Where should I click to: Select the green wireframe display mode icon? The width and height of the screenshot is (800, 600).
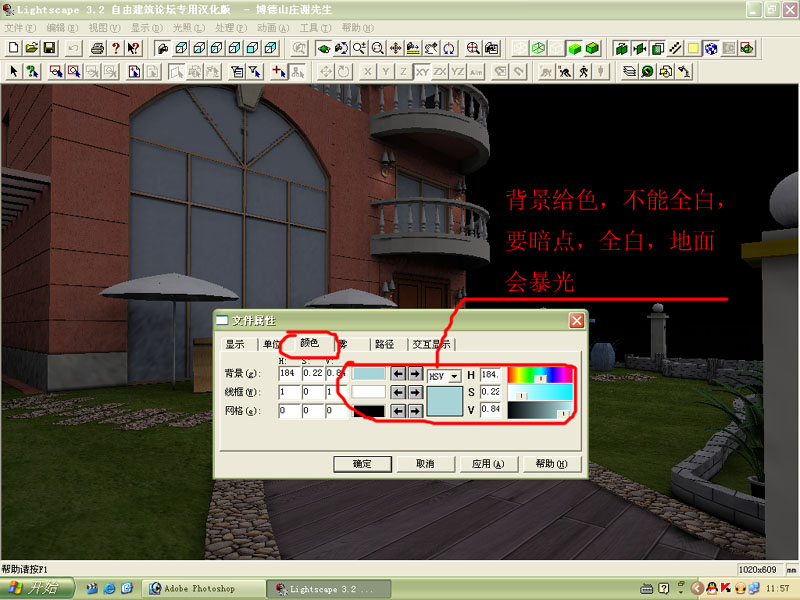(x=538, y=48)
